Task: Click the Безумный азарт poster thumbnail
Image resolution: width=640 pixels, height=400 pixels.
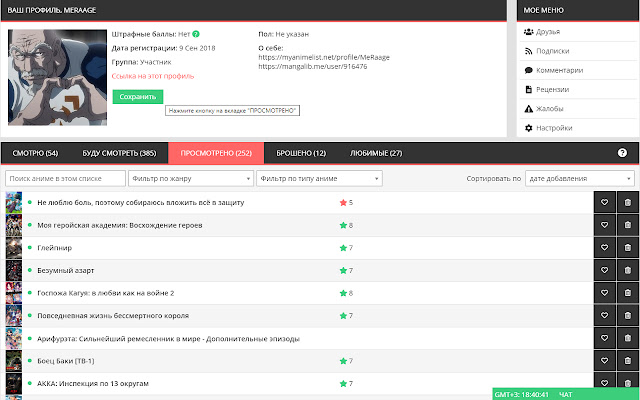Action: click(13, 270)
